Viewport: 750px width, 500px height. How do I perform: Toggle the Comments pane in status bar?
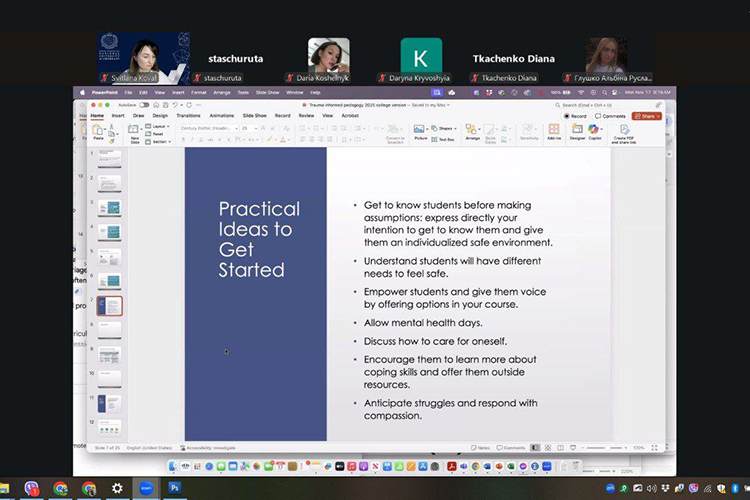(x=512, y=448)
